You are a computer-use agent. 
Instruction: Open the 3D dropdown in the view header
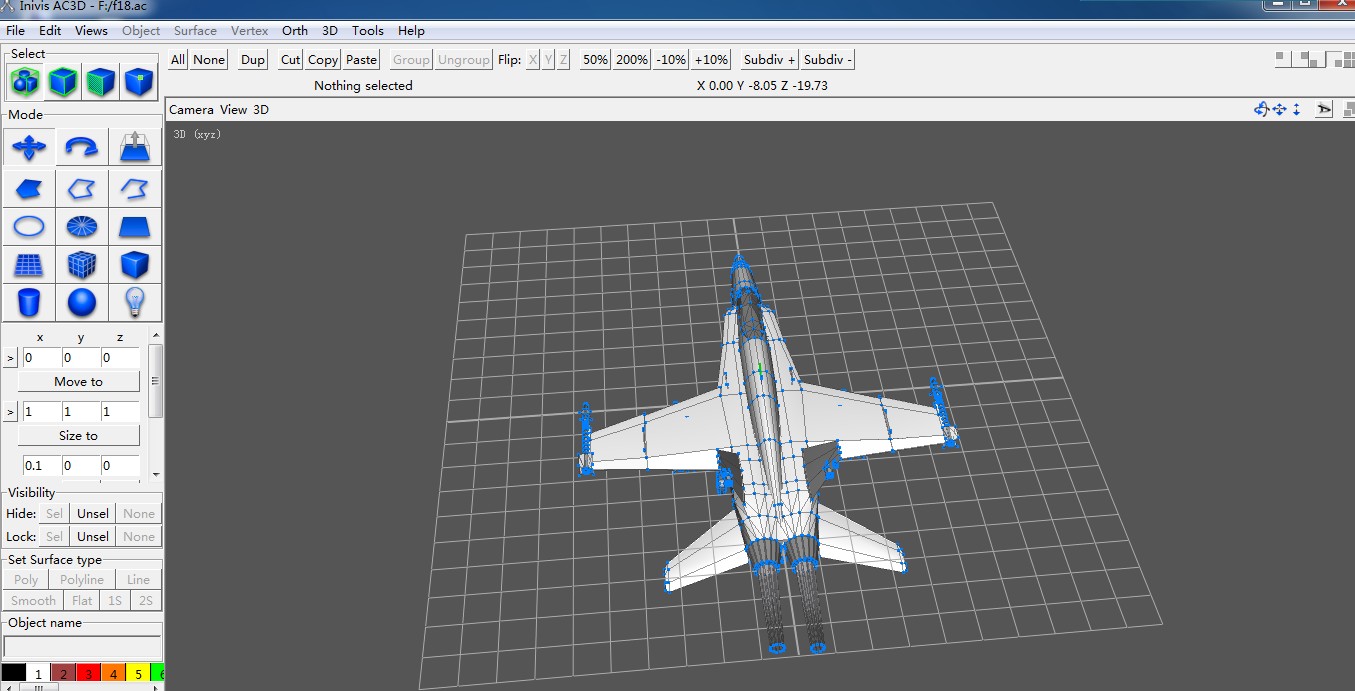[260, 110]
